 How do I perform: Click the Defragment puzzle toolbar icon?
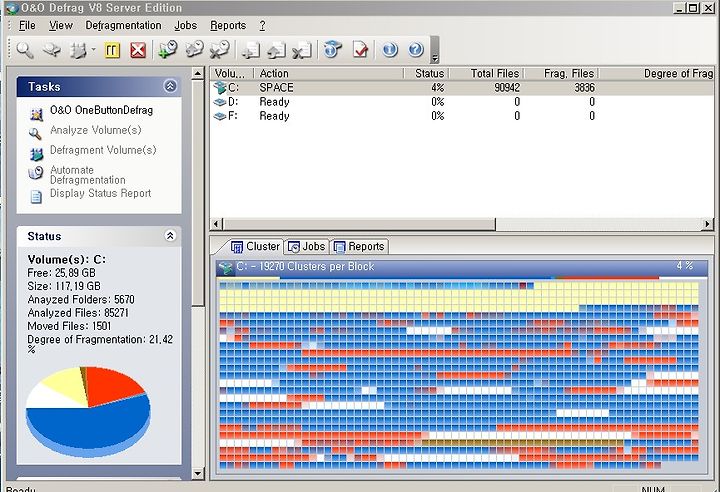(x=78, y=50)
